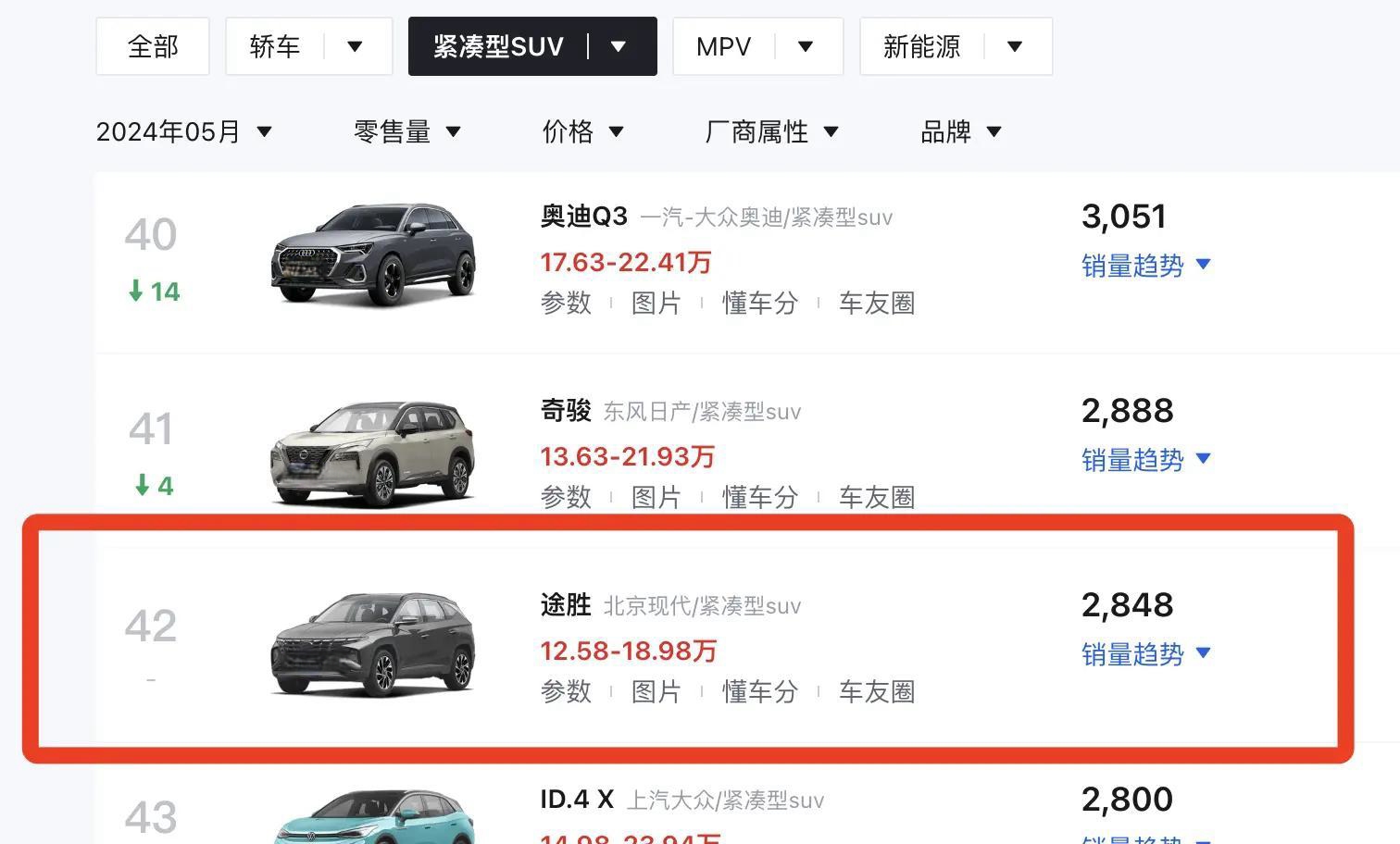Screen dimensions: 1400x844
Task: Open 图片 link for 奇骏
Action: click(656, 497)
